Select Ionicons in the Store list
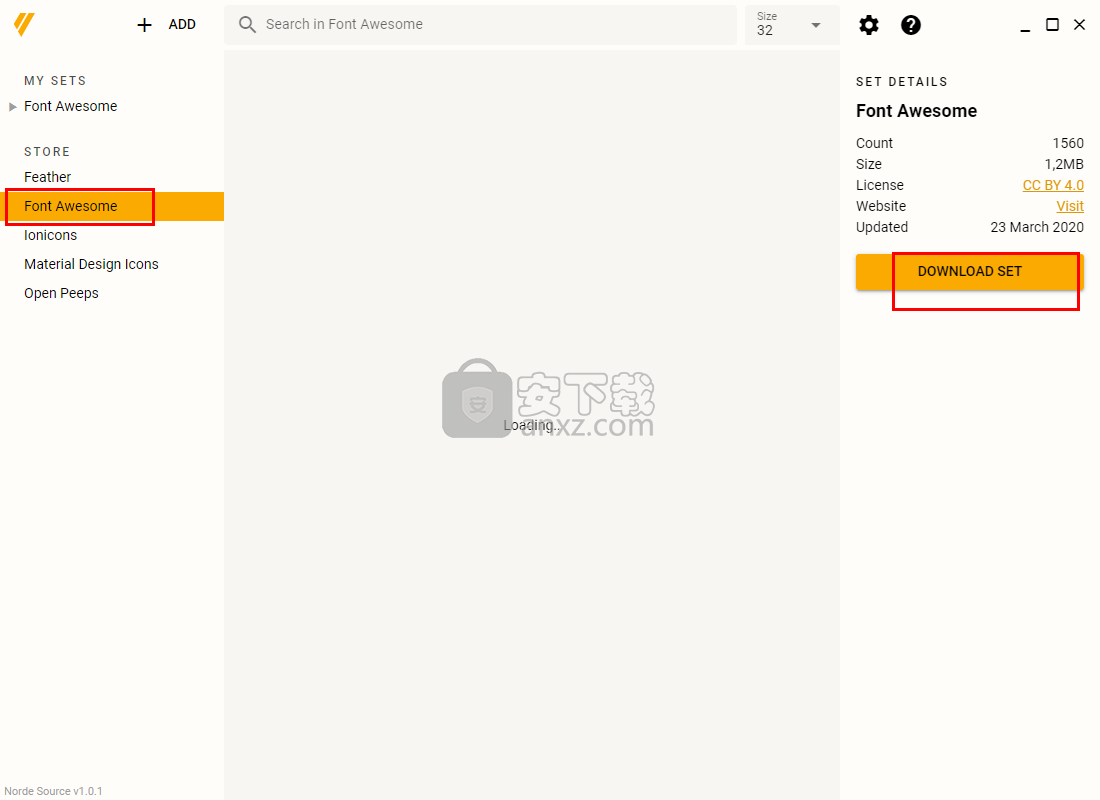 (x=51, y=235)
